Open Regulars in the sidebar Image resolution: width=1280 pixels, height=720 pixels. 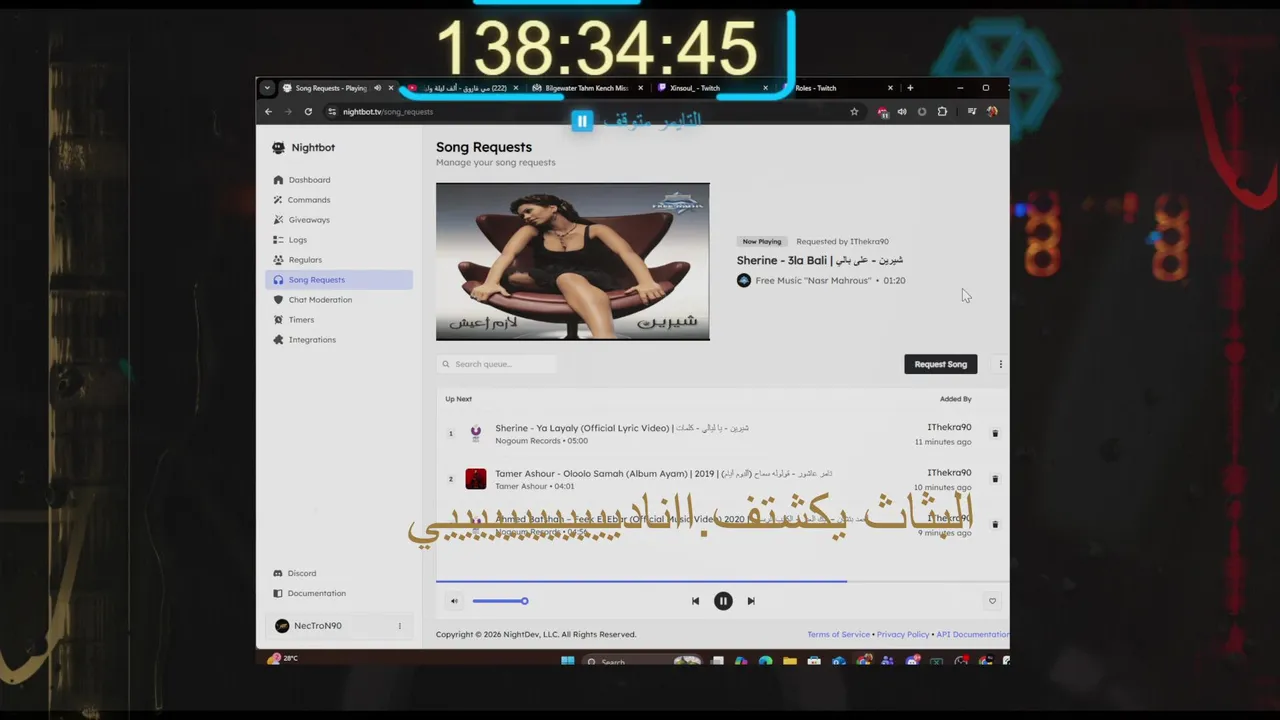click(x=339, y=260)
